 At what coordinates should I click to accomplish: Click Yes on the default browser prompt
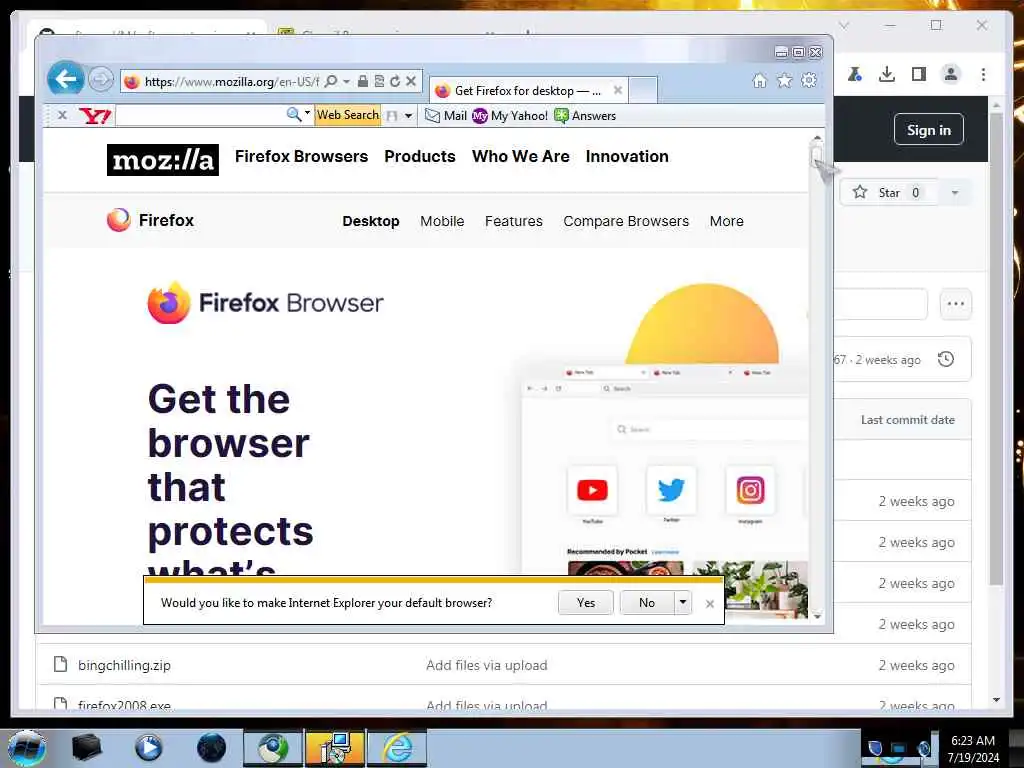click(586, 603)
